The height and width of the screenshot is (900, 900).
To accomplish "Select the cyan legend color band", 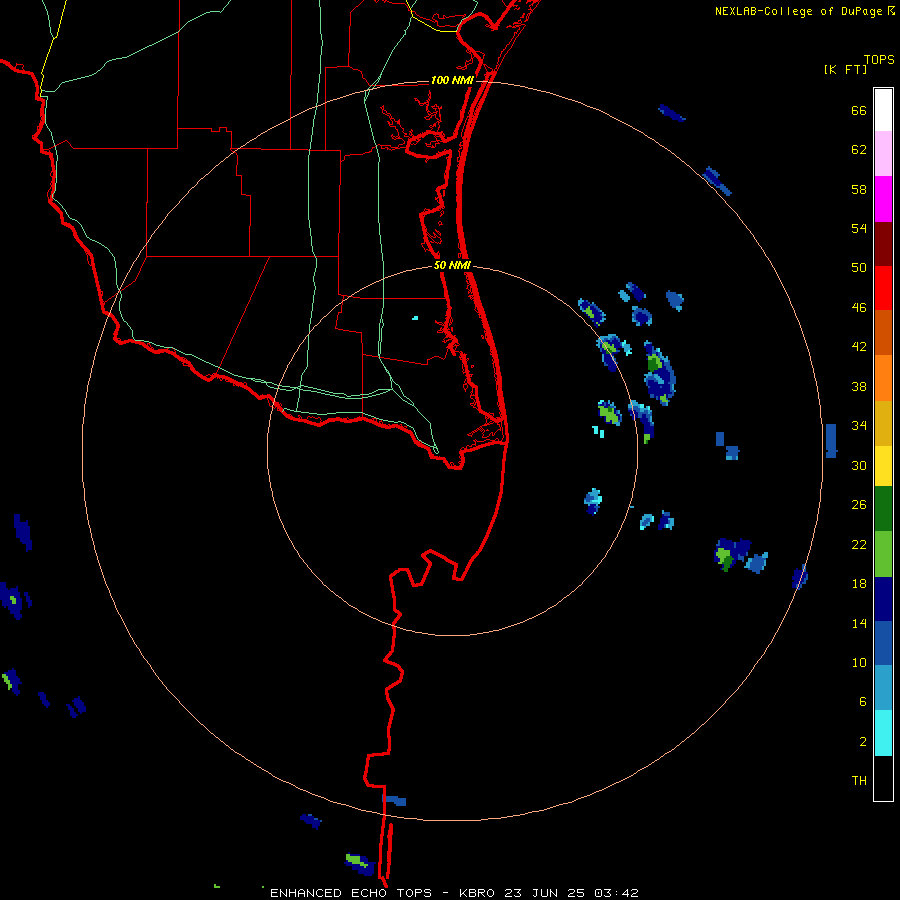I will click(x=883, y=733).
